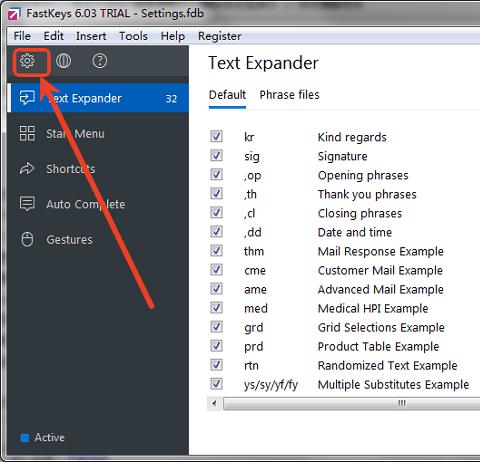The image size is (480, 462).
Task: Select the Randomized Text Example entry
Action: [387, 366]
